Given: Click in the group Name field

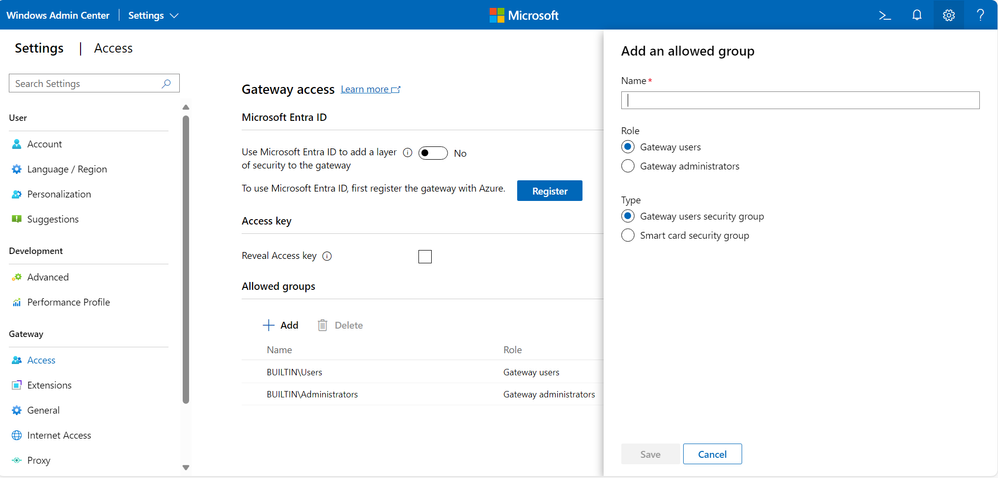Looking at the screenshot, I should (800, 101).
